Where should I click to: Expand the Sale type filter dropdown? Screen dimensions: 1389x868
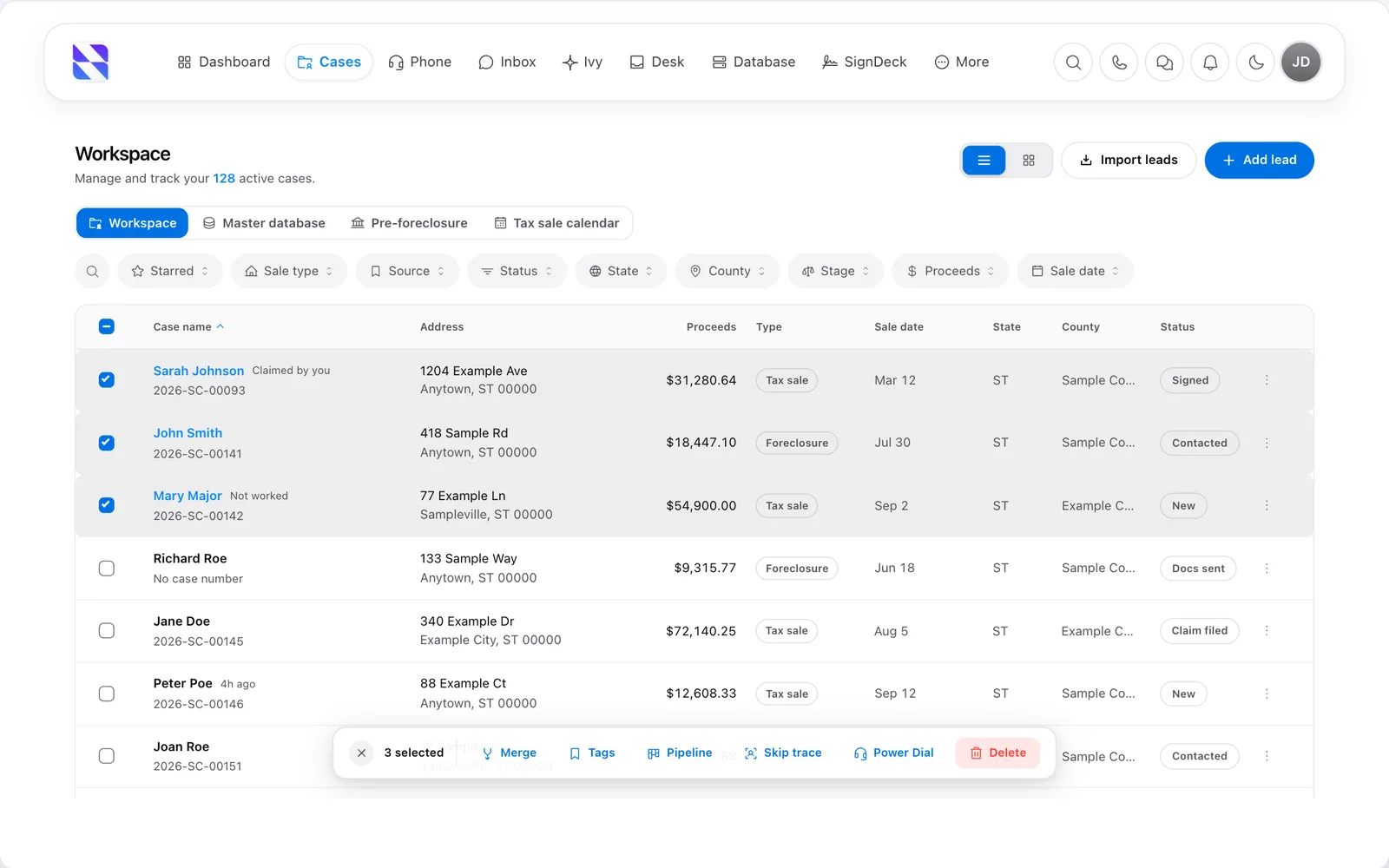click(x=289, y=271)
